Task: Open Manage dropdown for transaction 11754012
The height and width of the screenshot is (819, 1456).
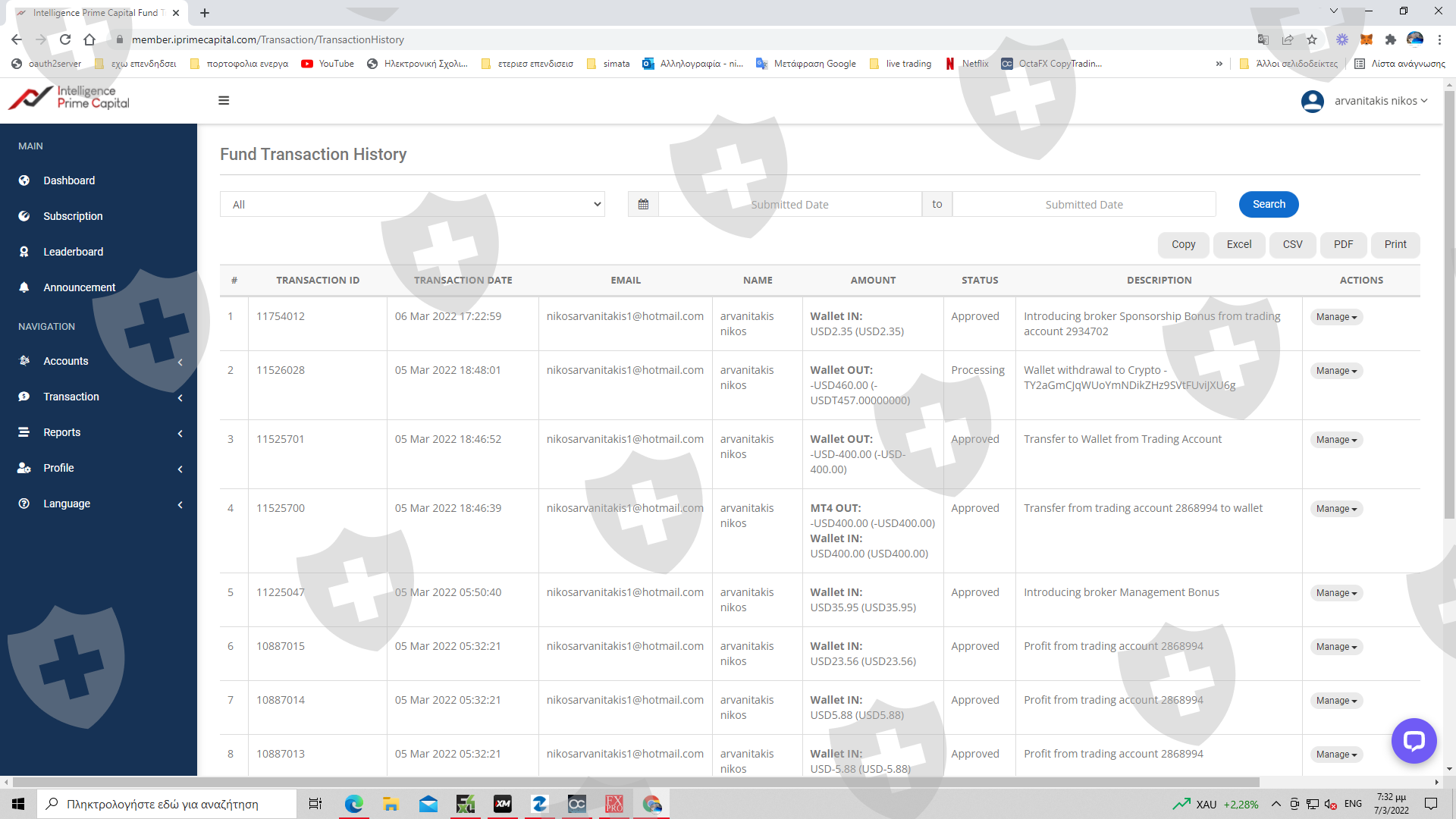Action: click(1335, 317)
